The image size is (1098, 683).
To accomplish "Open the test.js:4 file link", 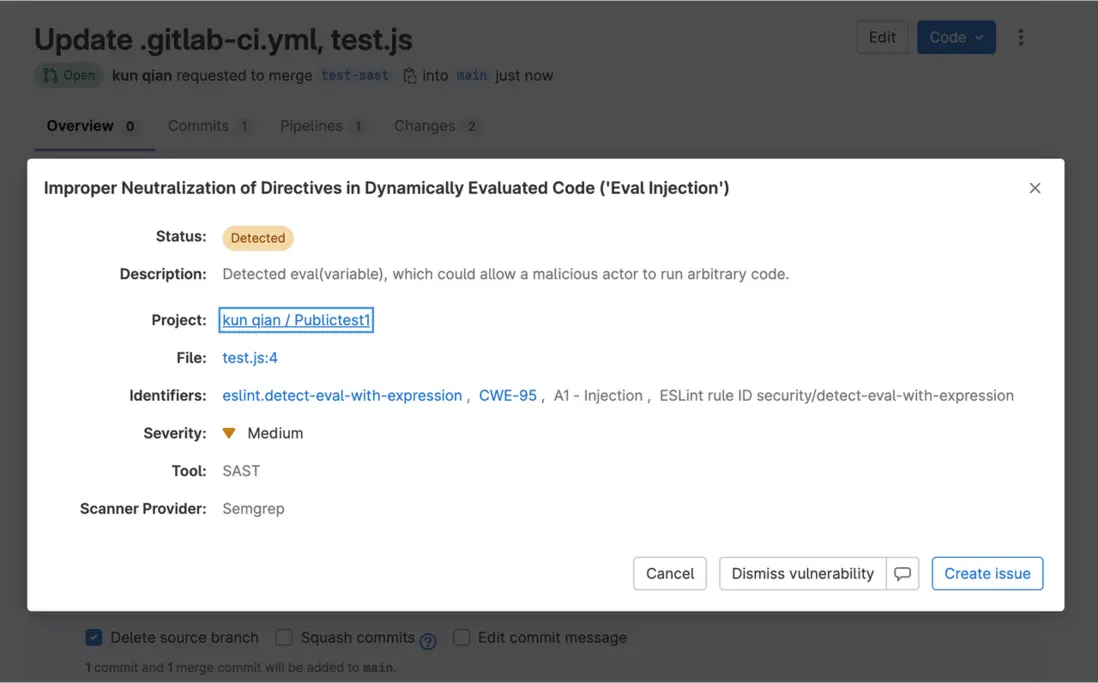I will click(250, 358).
